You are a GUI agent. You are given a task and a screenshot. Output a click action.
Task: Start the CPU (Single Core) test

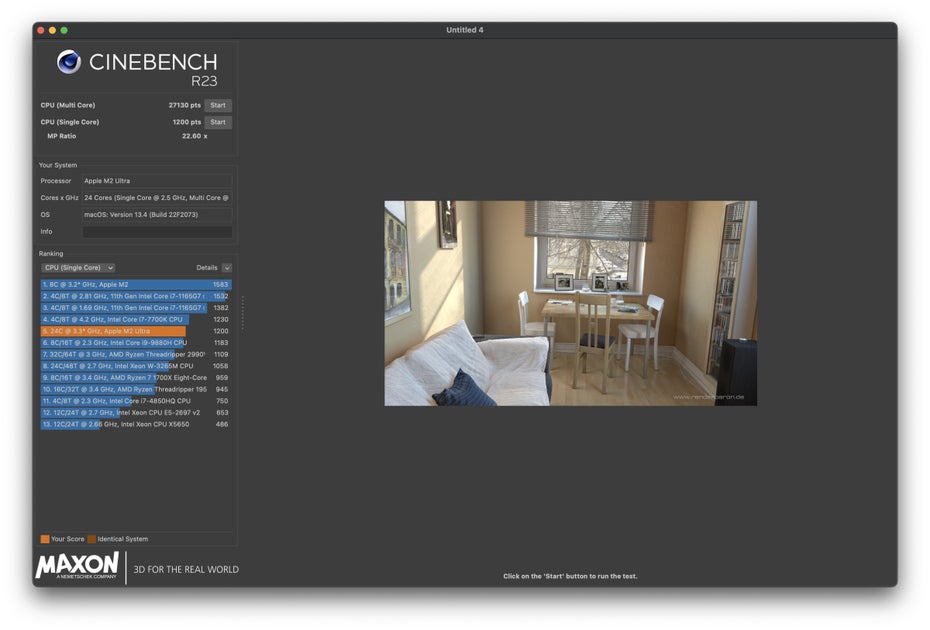click(x=218, y=122)
